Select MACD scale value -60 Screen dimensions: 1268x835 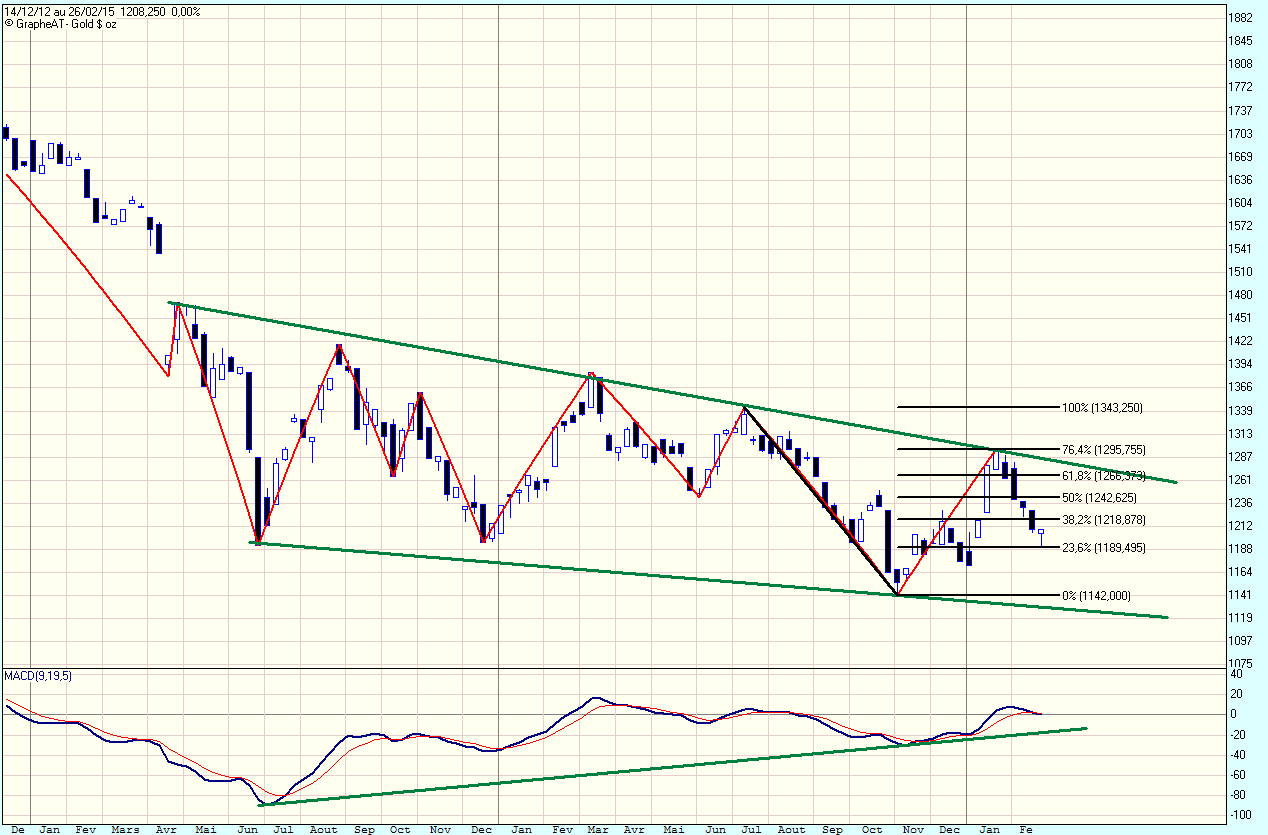tap(1238, 775)
